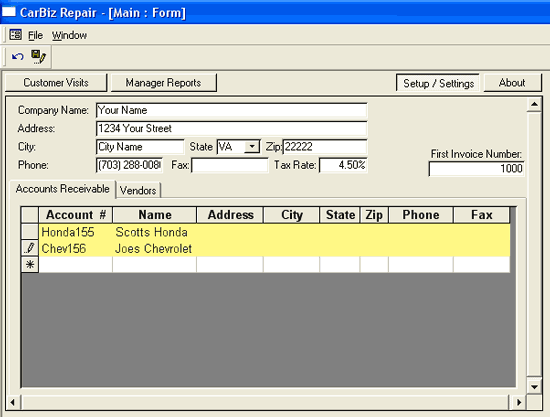Viewport: 550px width, 417px height.
Task: Click the horizontal scrollbar right arrow
Action: 518,402
